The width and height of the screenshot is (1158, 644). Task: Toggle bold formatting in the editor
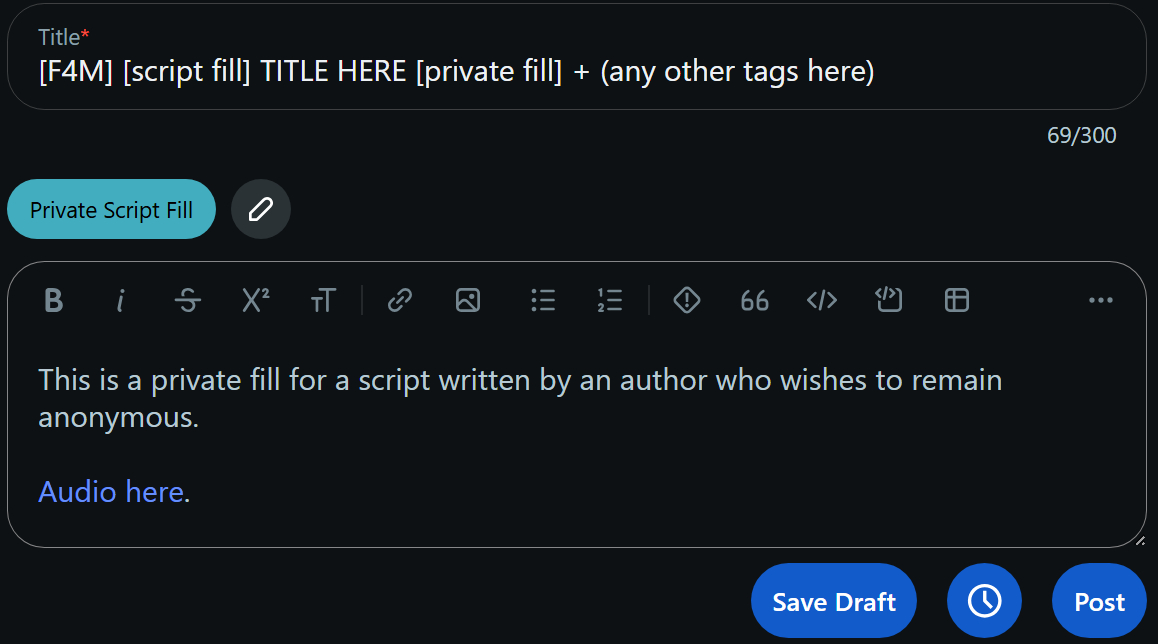[x=54, y=300]
